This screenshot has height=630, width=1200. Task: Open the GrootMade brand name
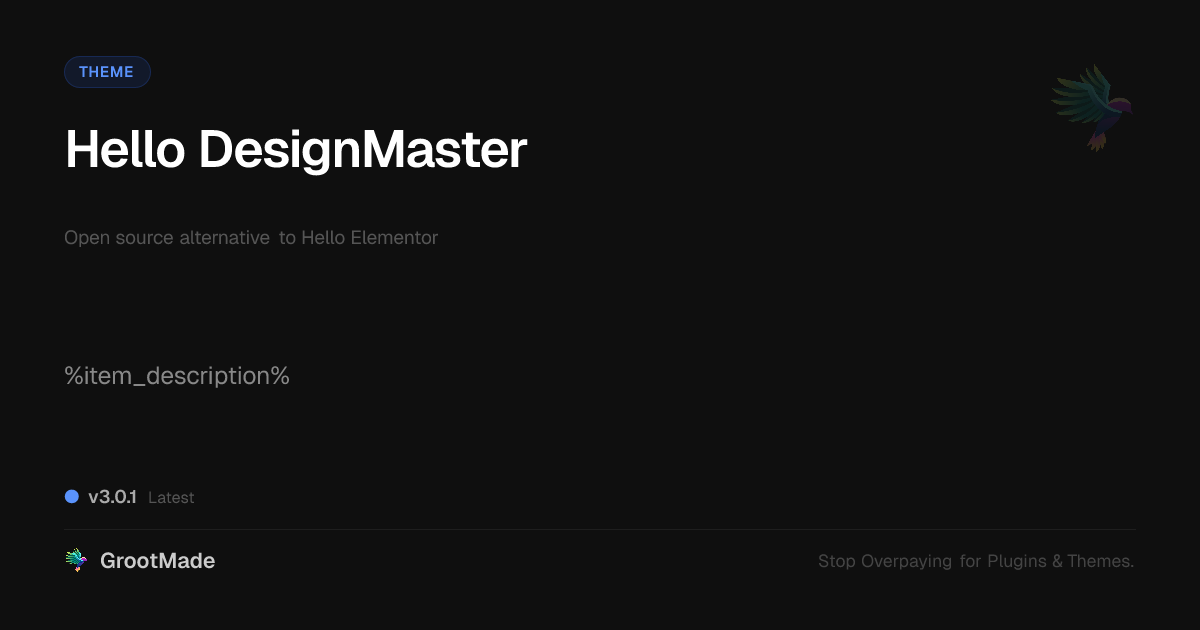pyautogui.click(x=157, y=561)
